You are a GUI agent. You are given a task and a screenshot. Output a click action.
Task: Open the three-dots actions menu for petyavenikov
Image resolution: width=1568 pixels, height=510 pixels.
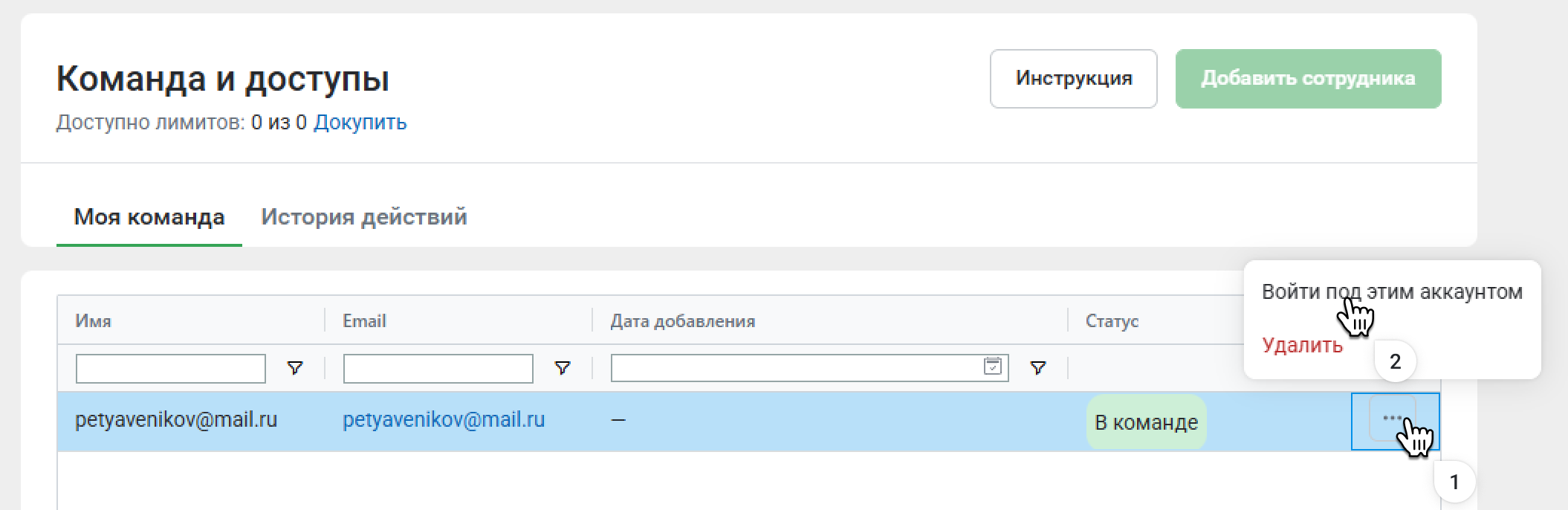click(1391, 419)
